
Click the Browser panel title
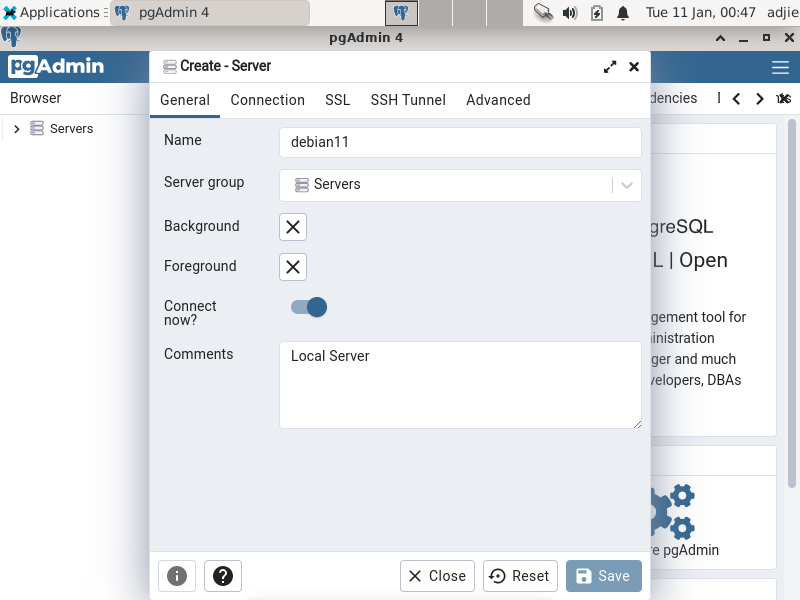[x=36, y=98]
